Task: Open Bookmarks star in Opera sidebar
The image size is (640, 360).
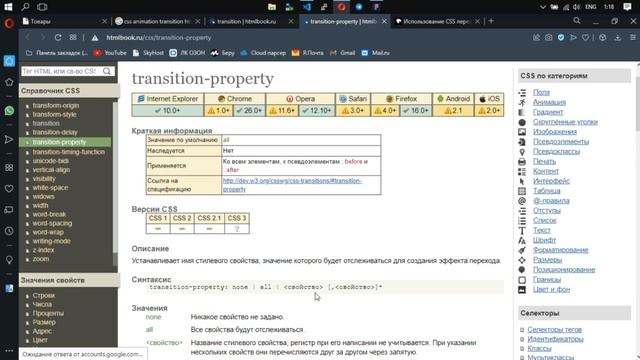Action: click(x=9, y=82)
